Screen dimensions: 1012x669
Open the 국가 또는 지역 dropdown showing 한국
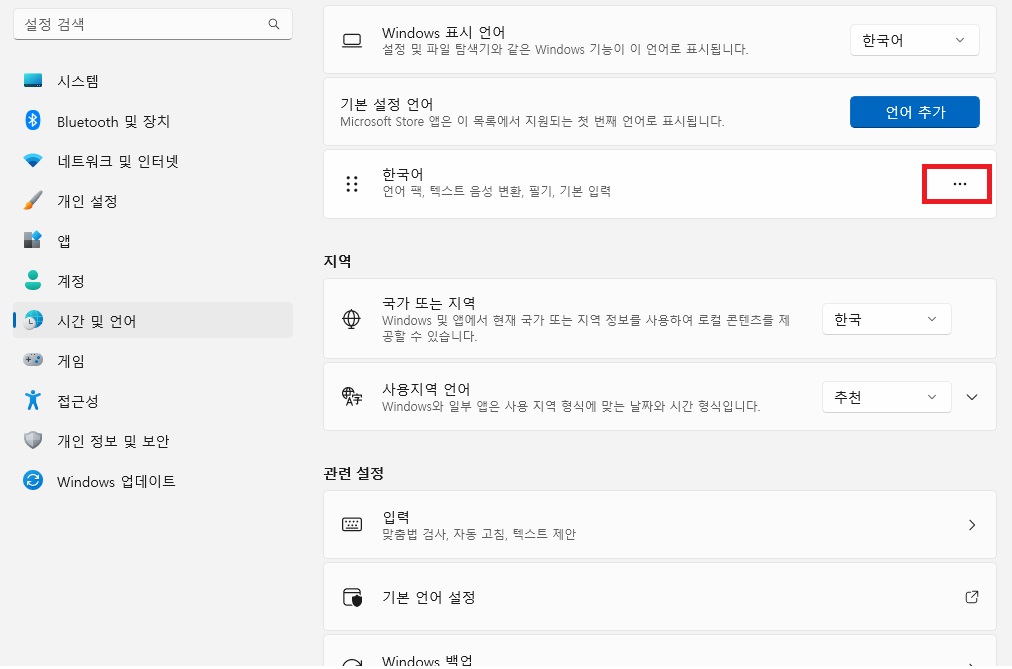point(886,319)
